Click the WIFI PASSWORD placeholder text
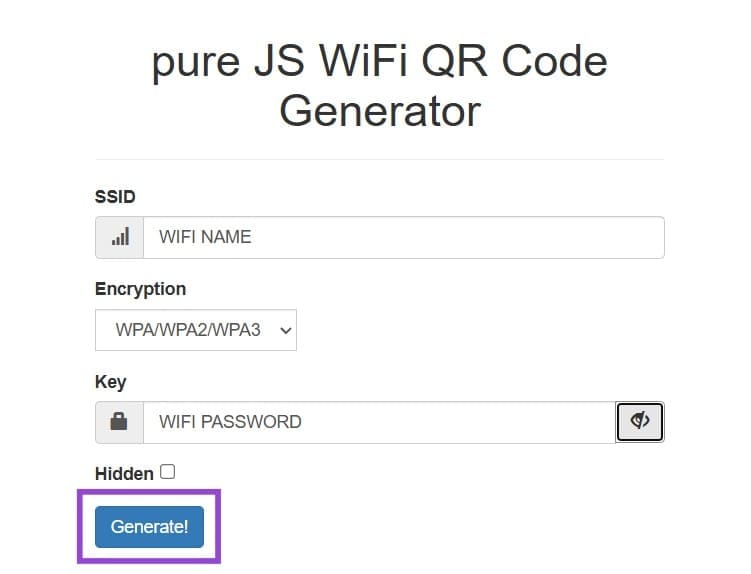 click(230, 422)
